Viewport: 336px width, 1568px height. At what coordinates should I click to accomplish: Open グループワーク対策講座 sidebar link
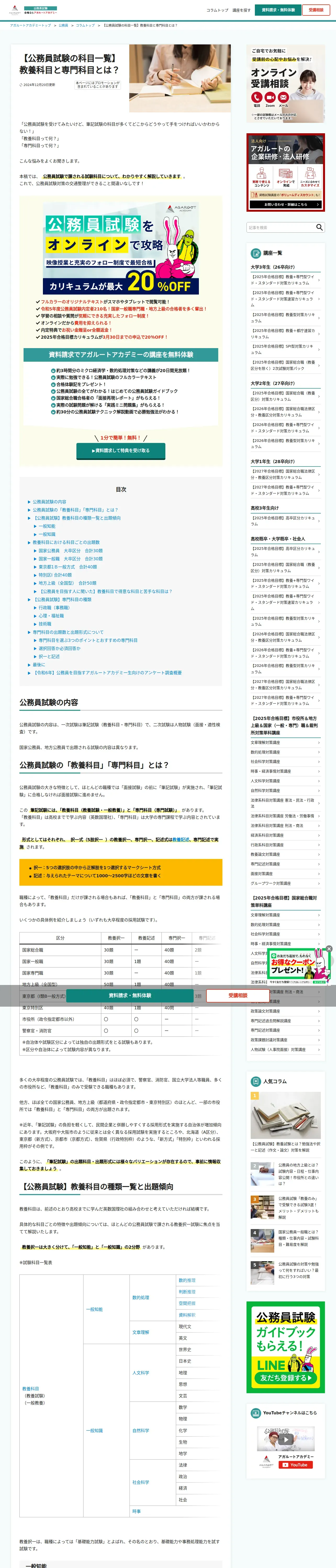285,883
